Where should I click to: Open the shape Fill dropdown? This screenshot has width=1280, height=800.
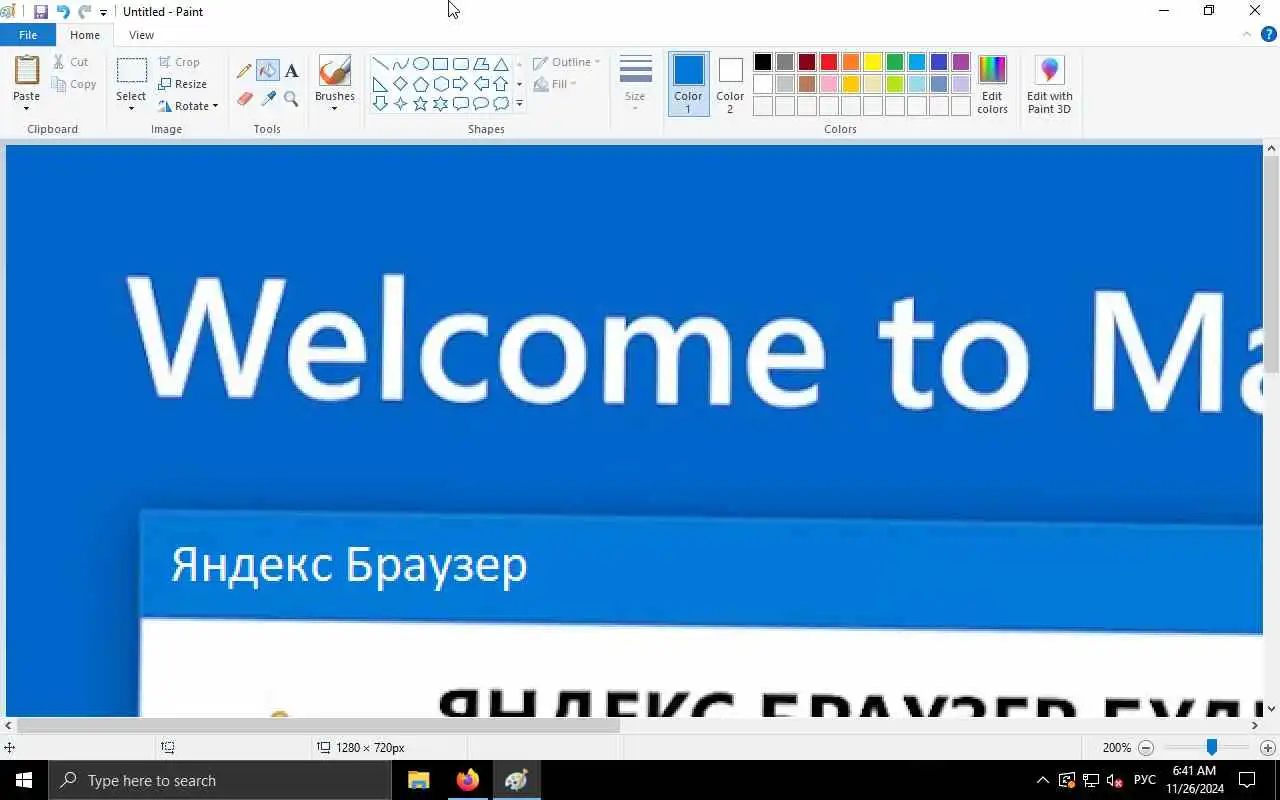coord(556,84)
